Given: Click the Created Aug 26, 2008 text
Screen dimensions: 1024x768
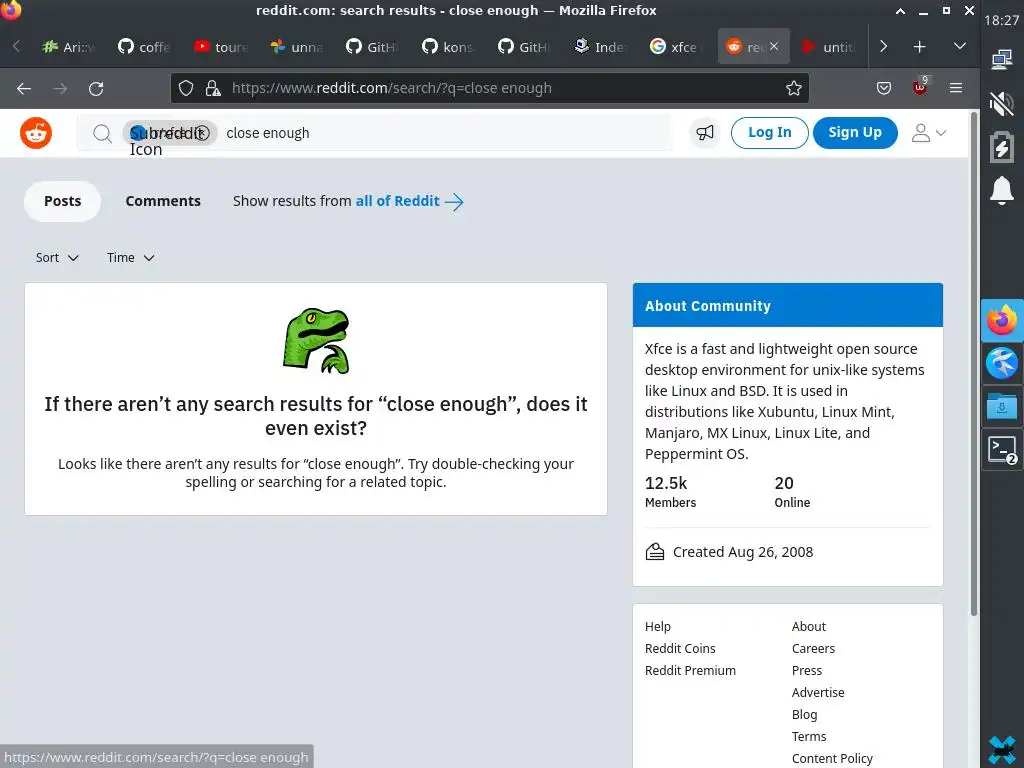Looking at the screenshot, I should [743, 552].
